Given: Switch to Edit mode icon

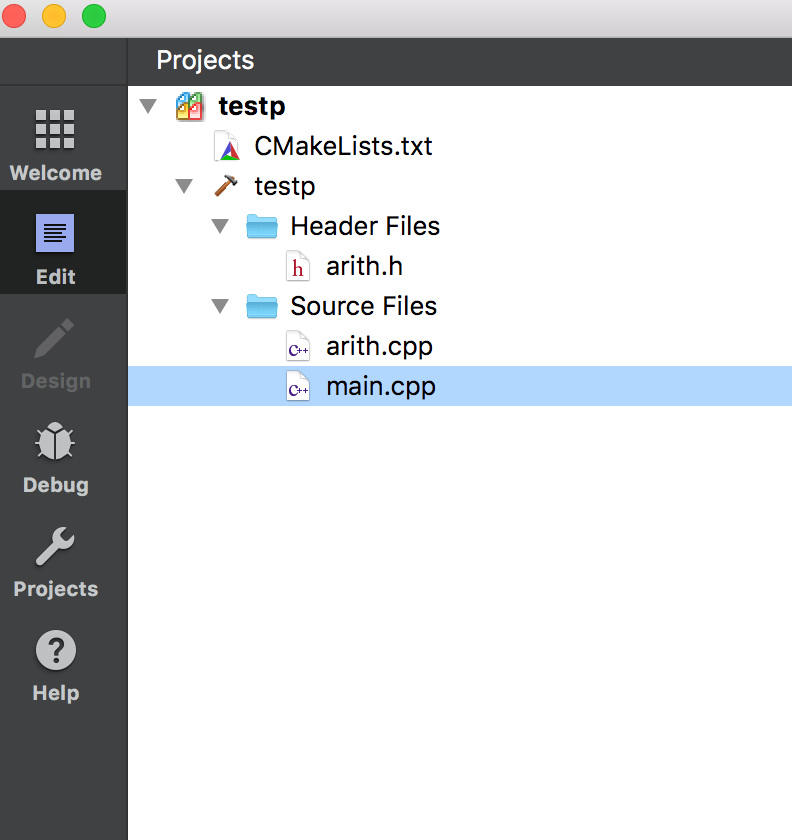Looking at the screenshot, I should 55,234.
